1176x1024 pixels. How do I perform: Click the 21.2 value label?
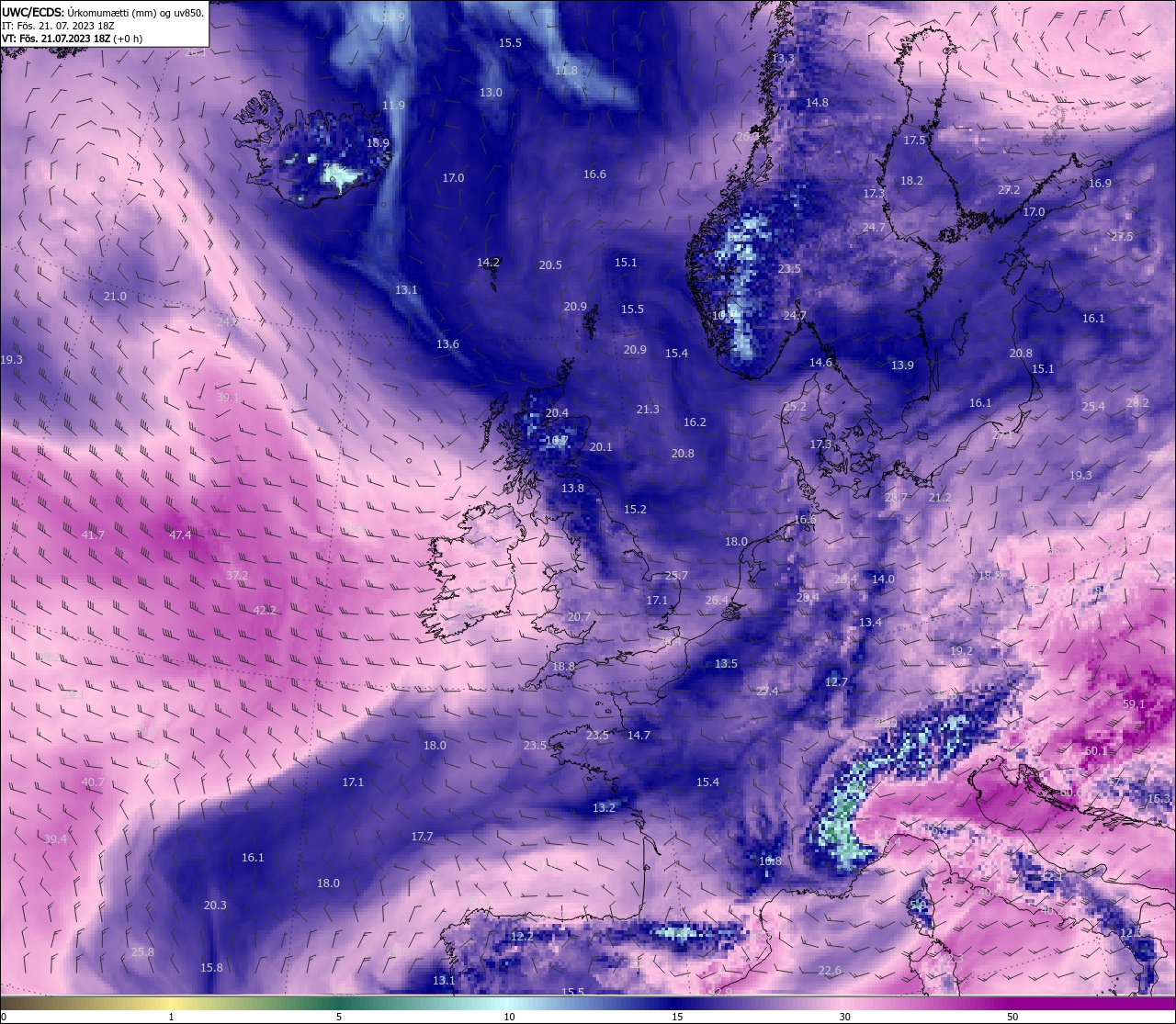(940, 498)
